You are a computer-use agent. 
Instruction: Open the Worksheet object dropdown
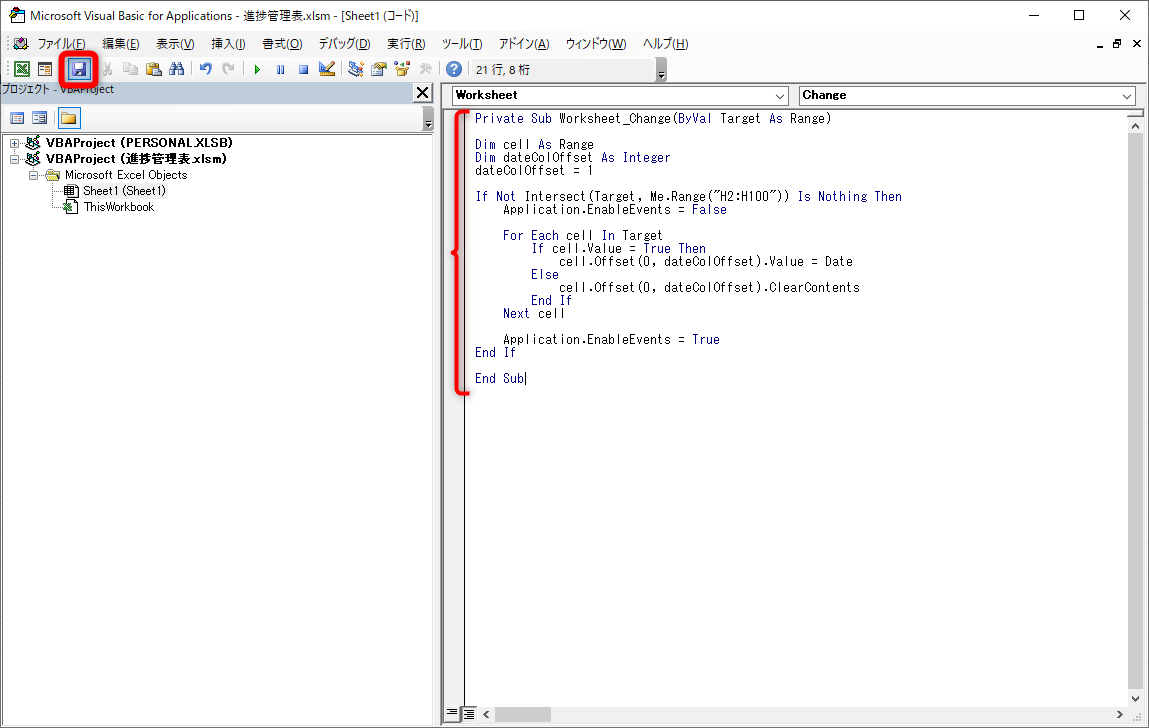pos(782,94)
